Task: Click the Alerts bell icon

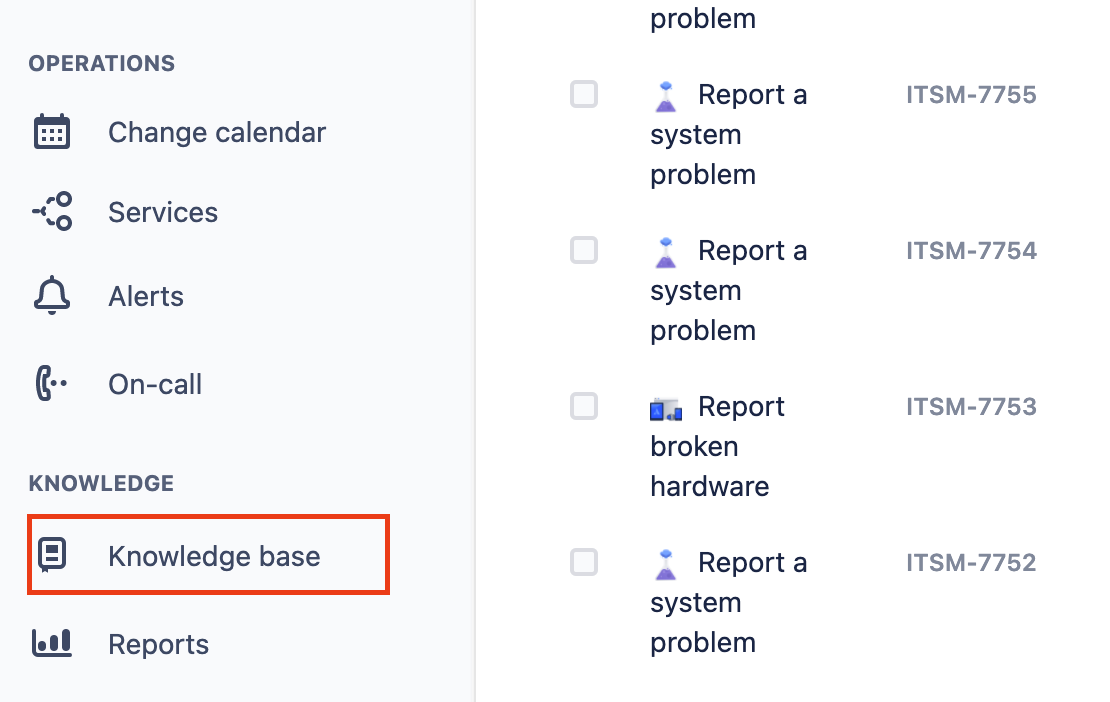Action: (51, 295)
